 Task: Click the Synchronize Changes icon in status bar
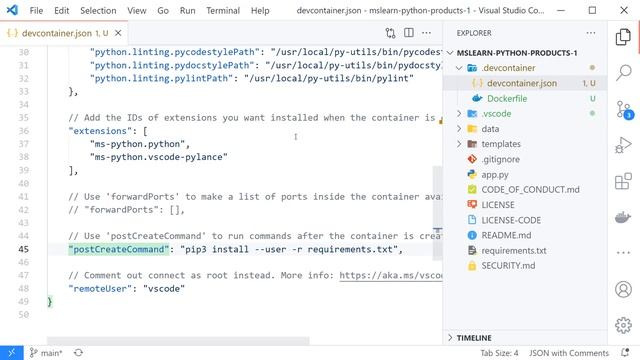(78, 353)
